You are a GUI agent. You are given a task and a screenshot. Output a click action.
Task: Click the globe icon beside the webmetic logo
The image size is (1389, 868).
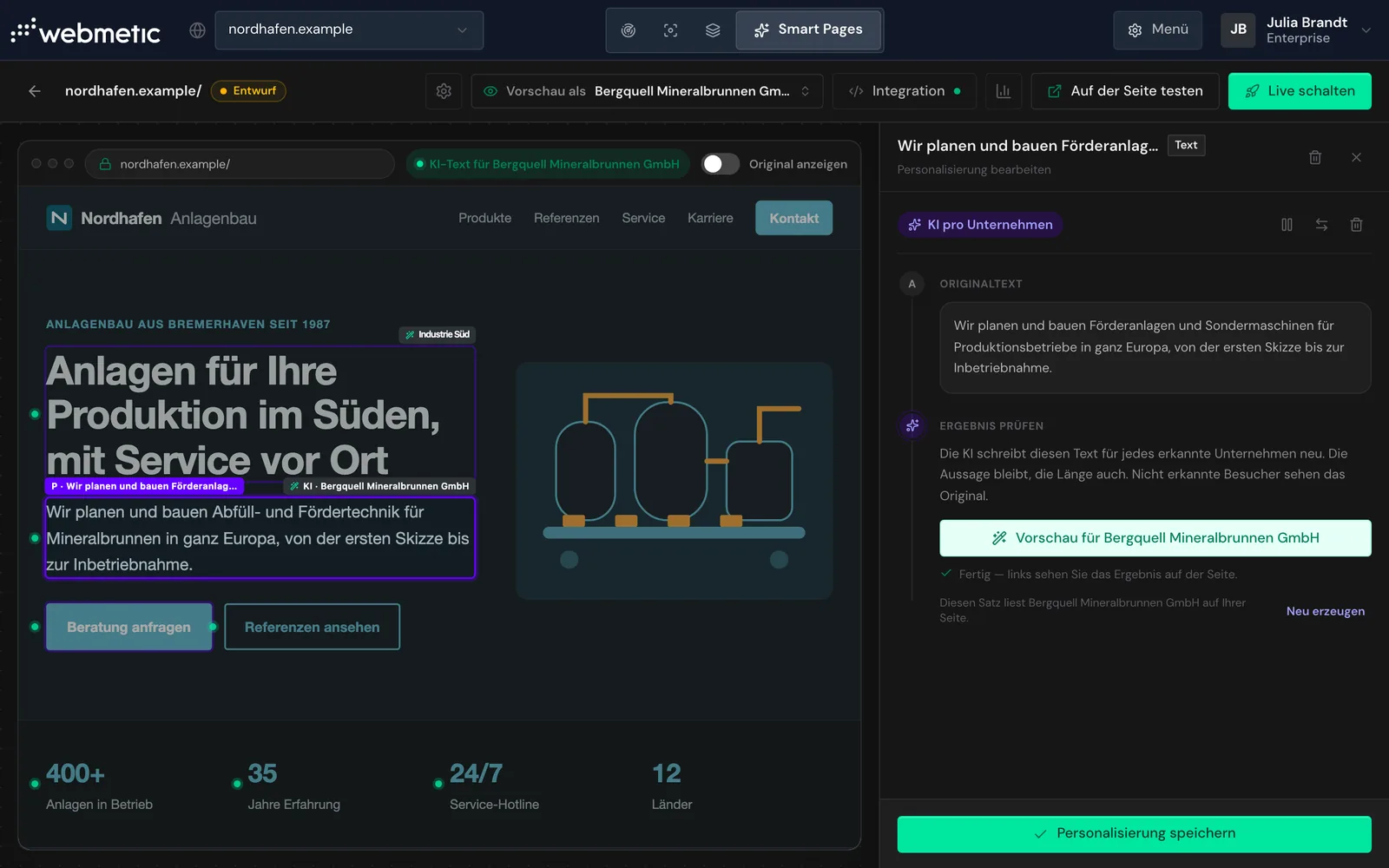197,30
